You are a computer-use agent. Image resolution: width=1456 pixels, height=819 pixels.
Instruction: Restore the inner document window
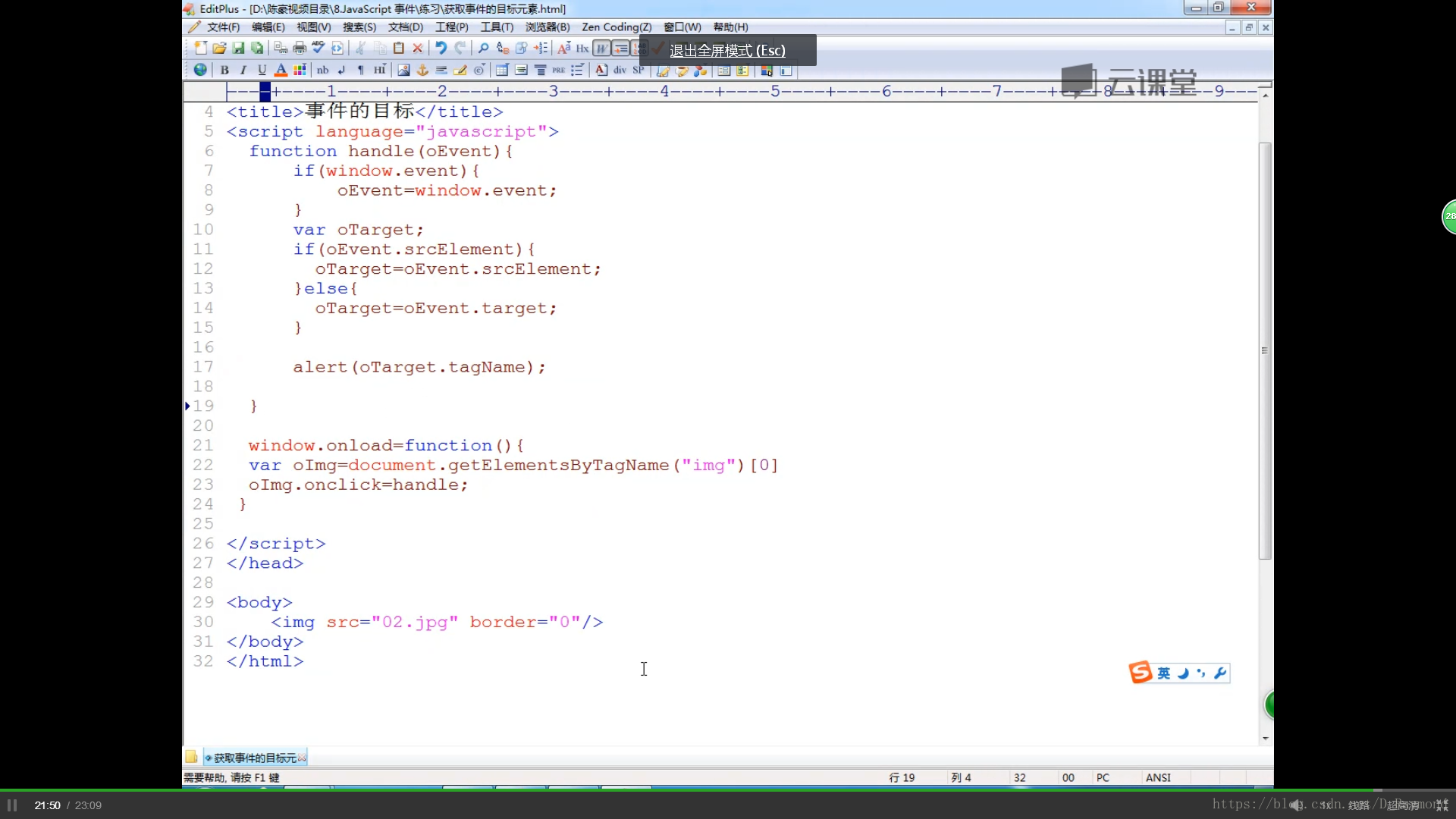1248,27
